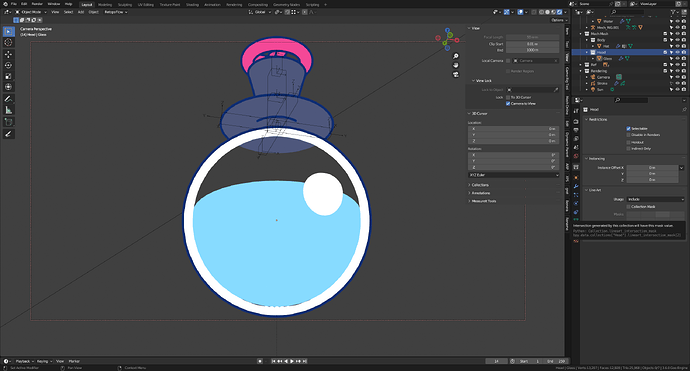This screenshot has height=371, width=690.
Task: Enable the Holdout checkbox
Action: pos(628,142)
